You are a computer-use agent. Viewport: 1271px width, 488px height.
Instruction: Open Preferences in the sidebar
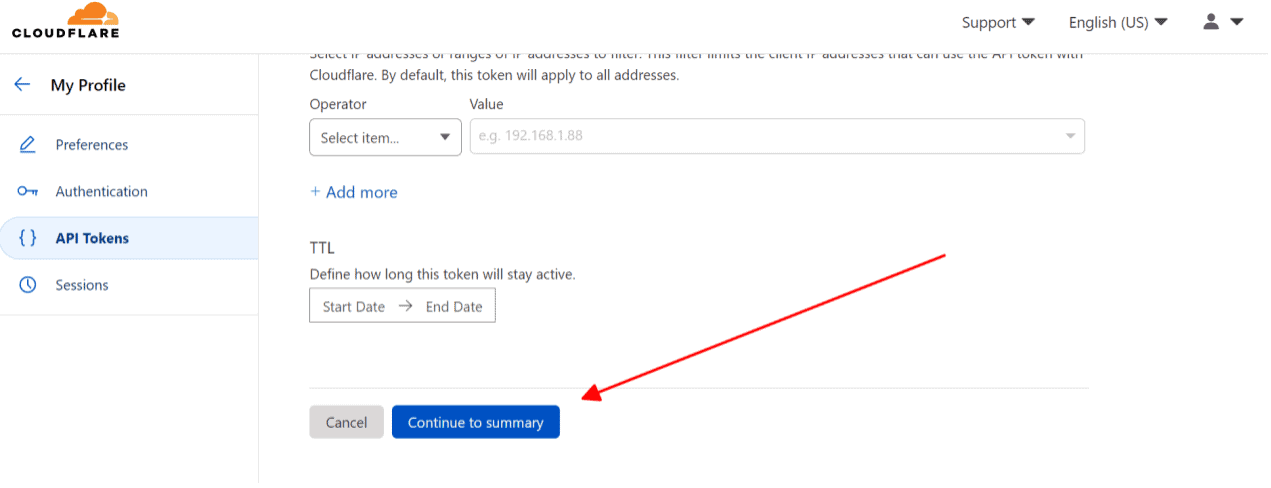(92, 145)
